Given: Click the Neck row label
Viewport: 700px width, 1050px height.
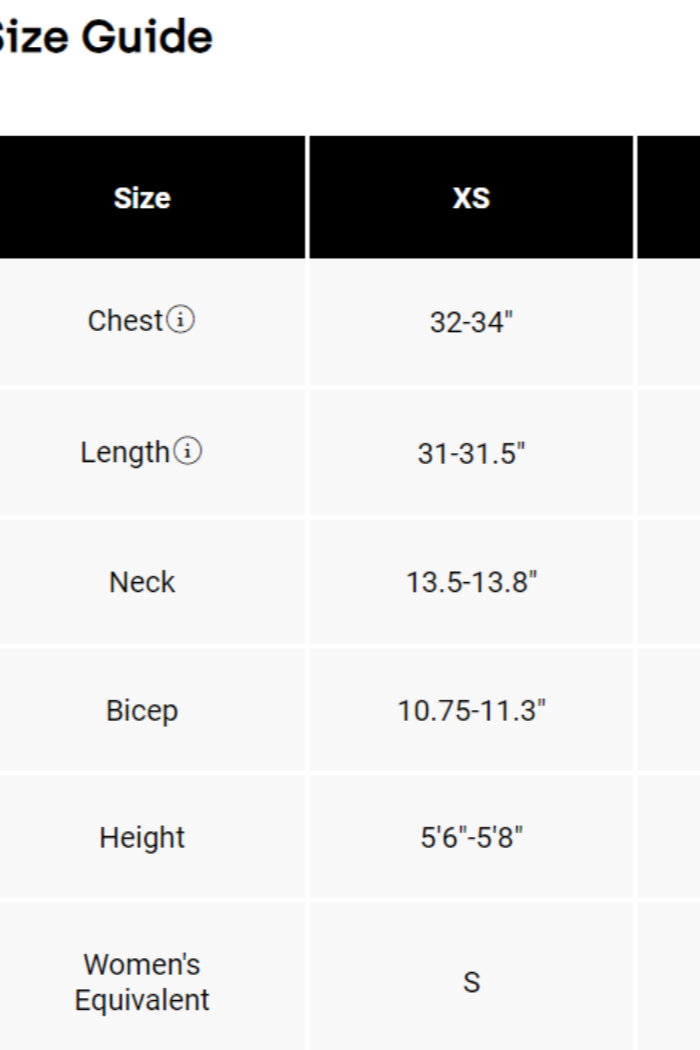Looking at the screenshot, I should click(x=142, y=582).
